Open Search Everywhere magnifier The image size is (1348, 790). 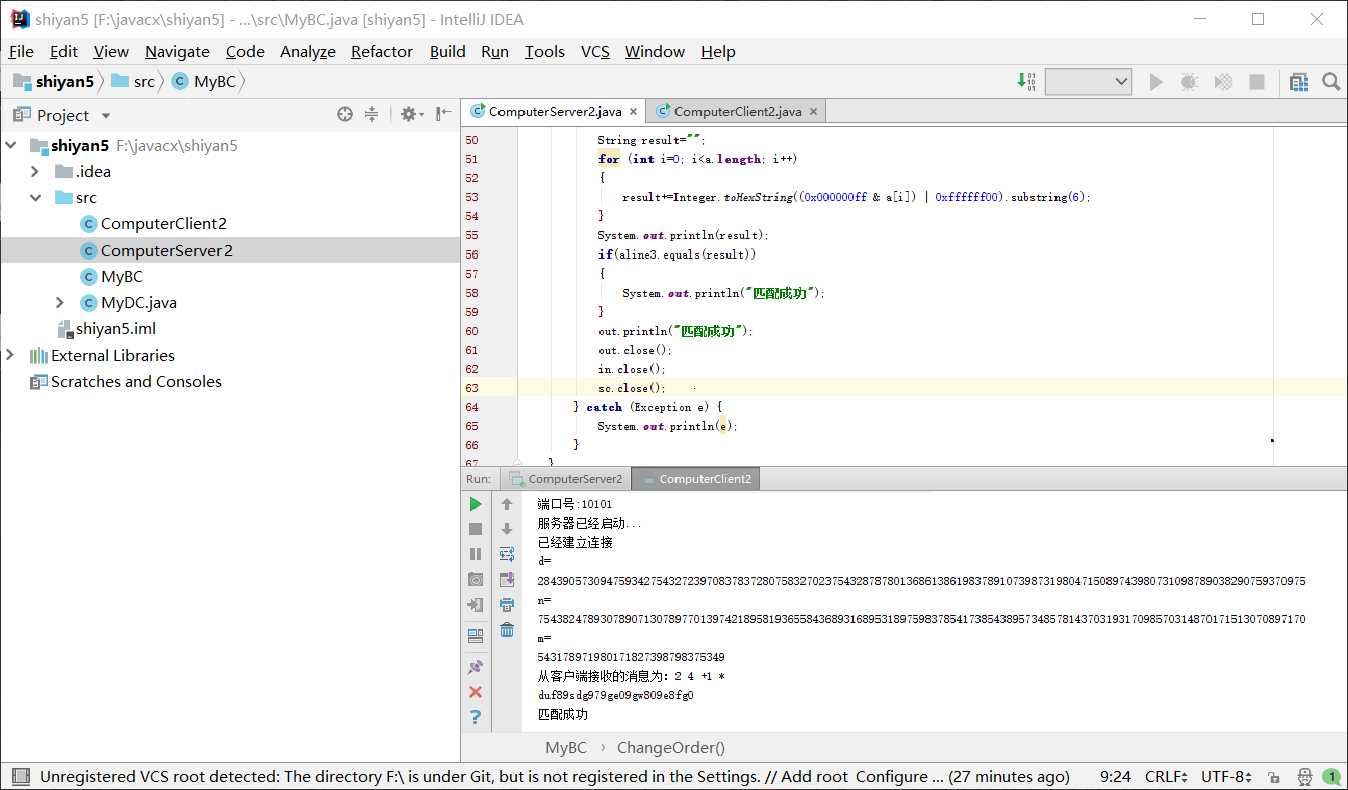coord(1331,82)
